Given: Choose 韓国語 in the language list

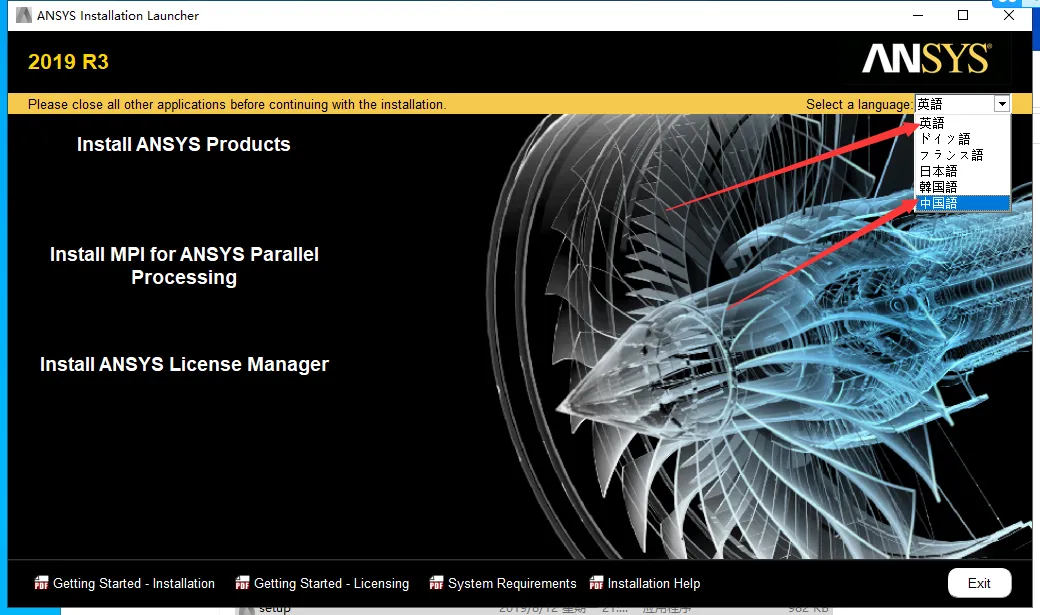Looking at the screenshot, I should [x=962, y=186].
